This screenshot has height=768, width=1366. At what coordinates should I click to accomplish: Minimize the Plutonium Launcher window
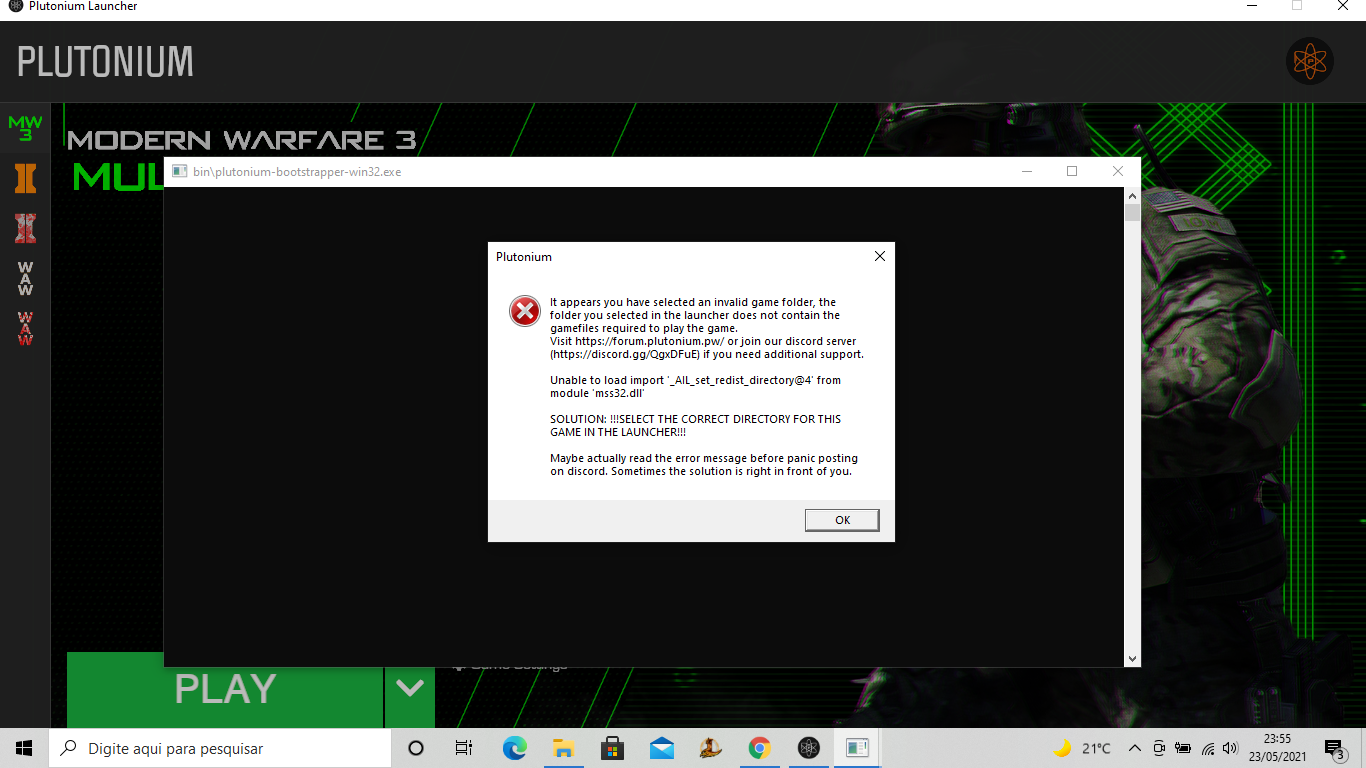point(1252,6)
